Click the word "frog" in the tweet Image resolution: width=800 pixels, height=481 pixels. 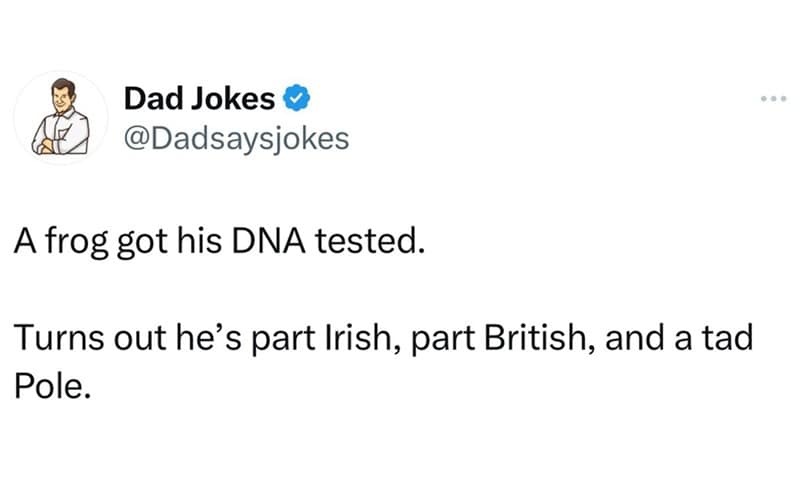pos(77,241)
